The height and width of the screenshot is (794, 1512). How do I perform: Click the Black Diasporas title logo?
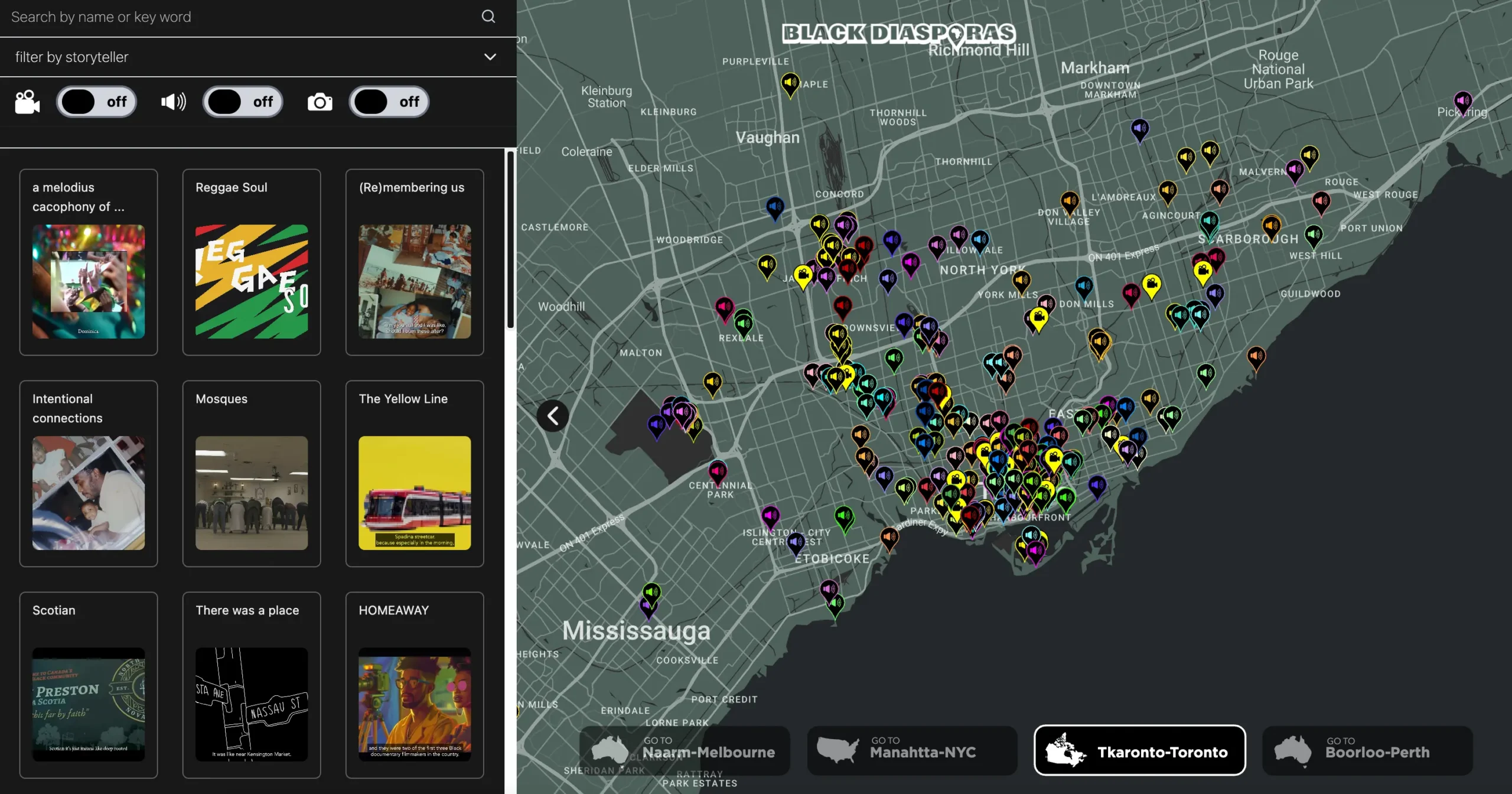click(898, 34)
